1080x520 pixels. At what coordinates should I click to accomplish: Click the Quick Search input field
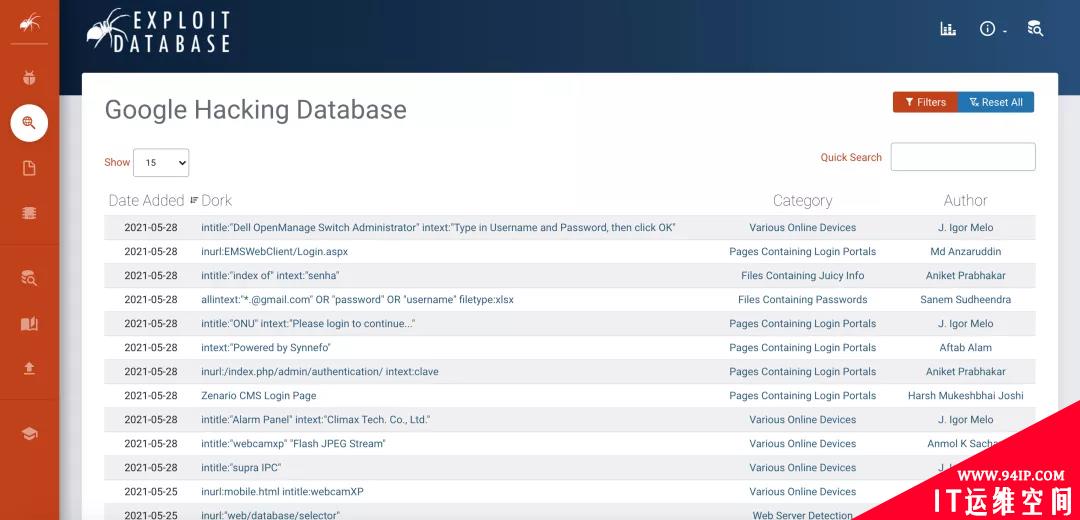[963, 157]
